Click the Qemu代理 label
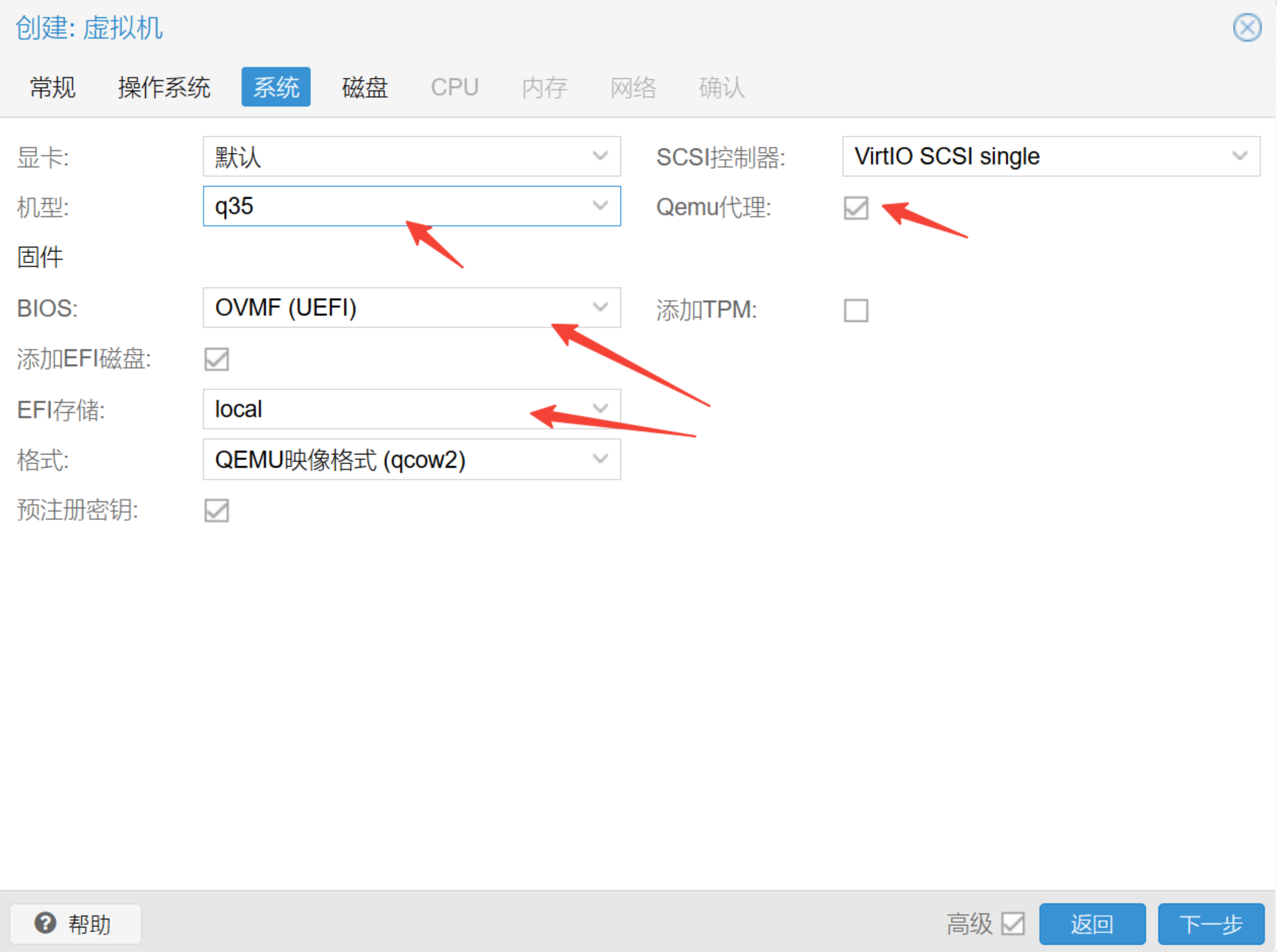The height and width of the screenshot is (952, 1277). click(x=713, y=207)
